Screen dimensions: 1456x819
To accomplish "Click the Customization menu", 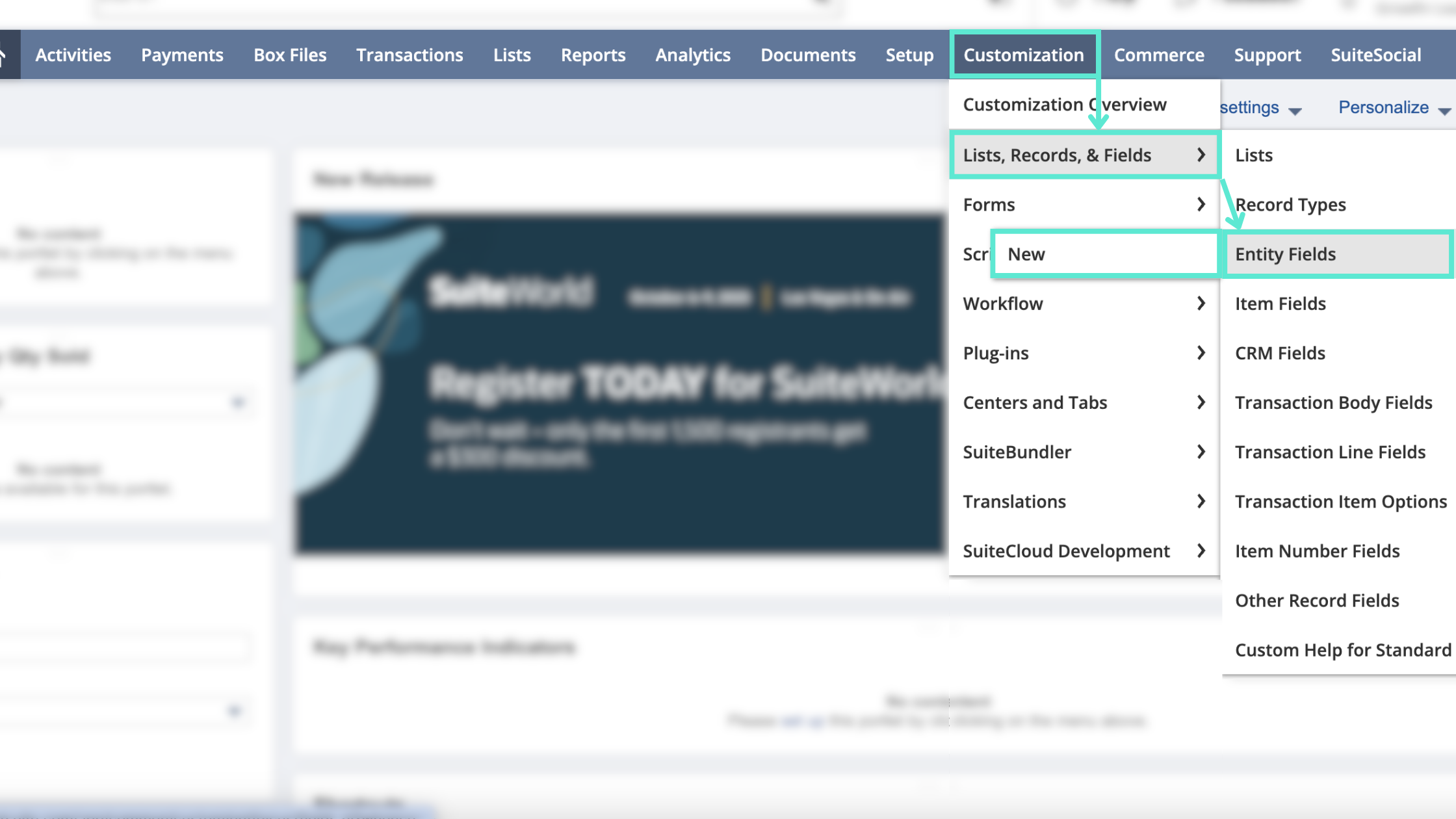I will (x=1024, y=55).
